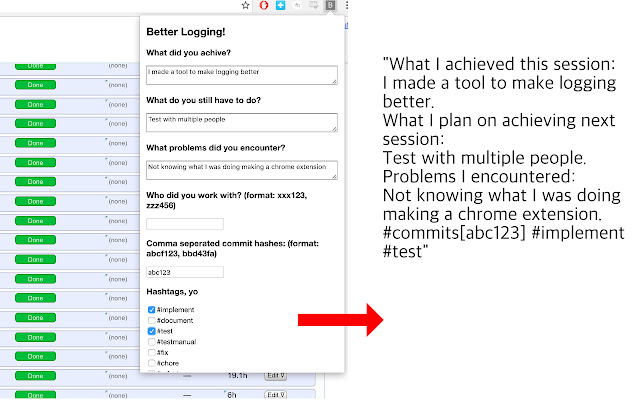The width and height of the screenshot is (640, 400).
Task: Uncheck the #test hashtag checkbox
Action: (151, 331)
